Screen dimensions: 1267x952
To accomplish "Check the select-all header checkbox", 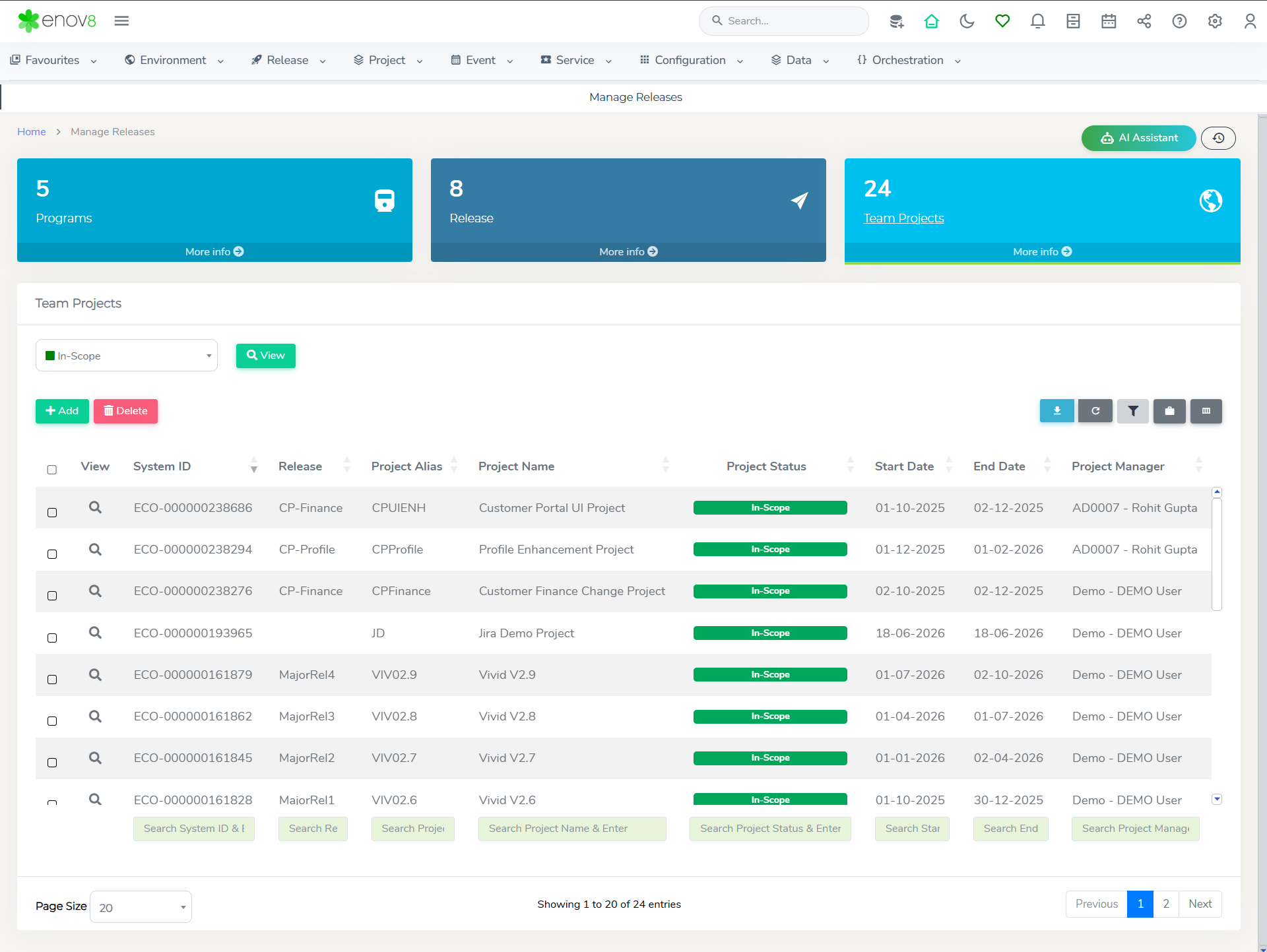I will (52, 470).
